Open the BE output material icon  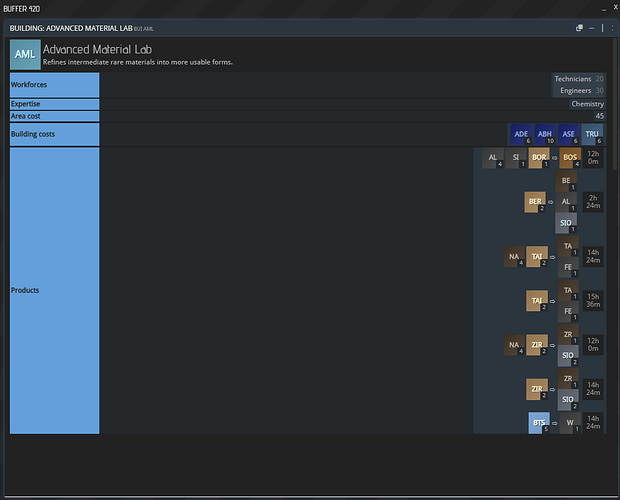coord(566,181)
